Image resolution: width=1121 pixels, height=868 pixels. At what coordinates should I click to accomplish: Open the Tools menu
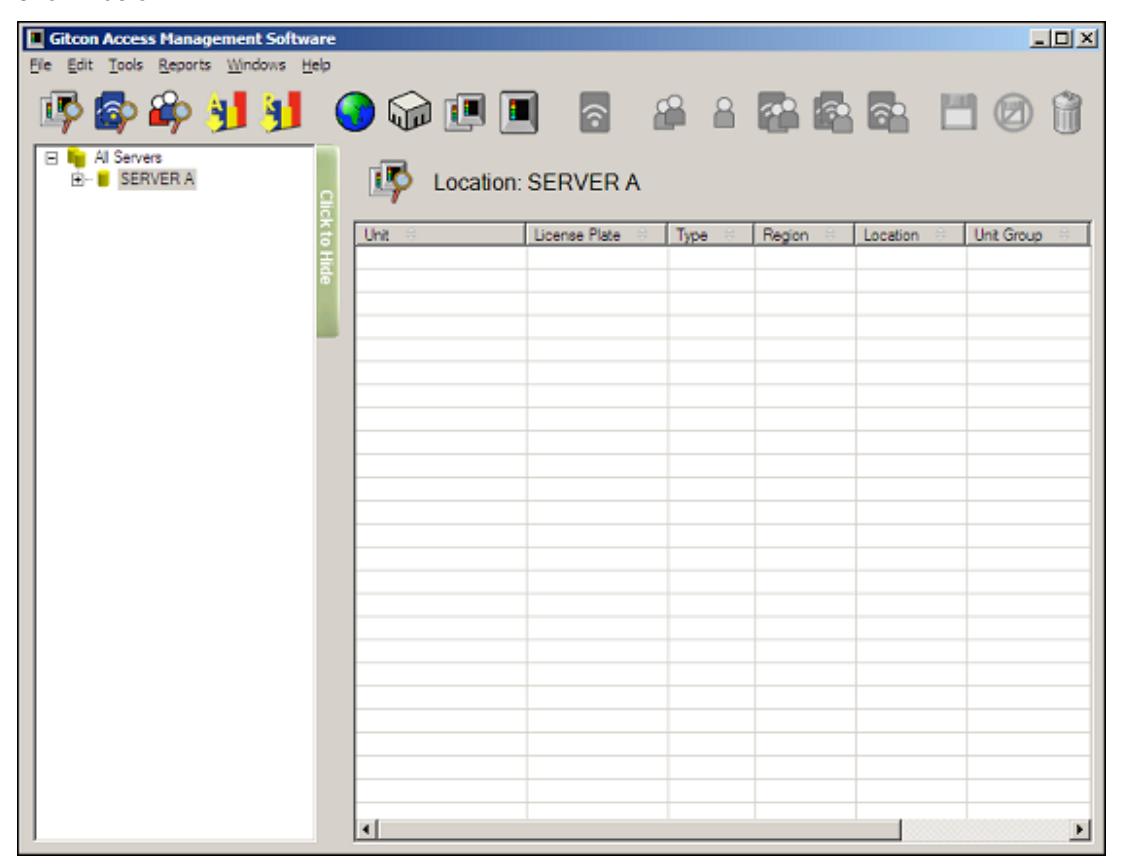[x=126, y=65]
